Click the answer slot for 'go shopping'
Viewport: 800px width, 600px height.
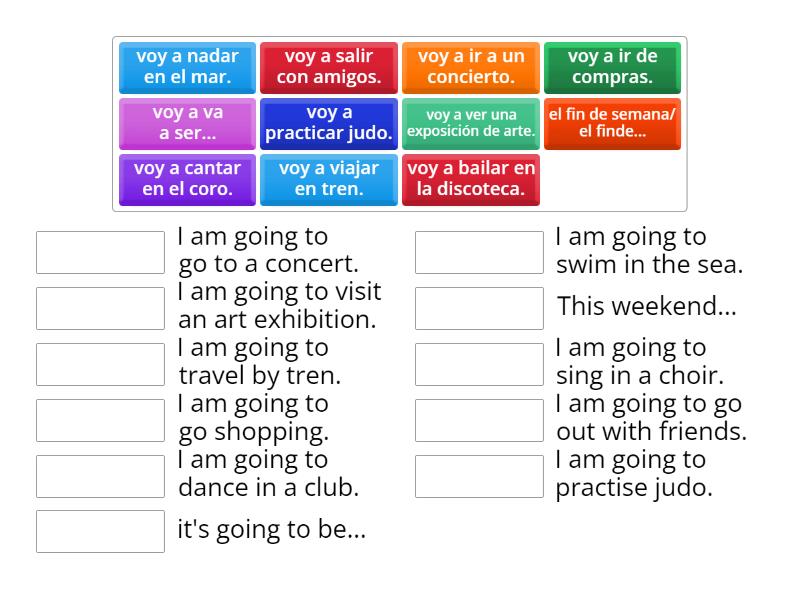coord(99,420)
